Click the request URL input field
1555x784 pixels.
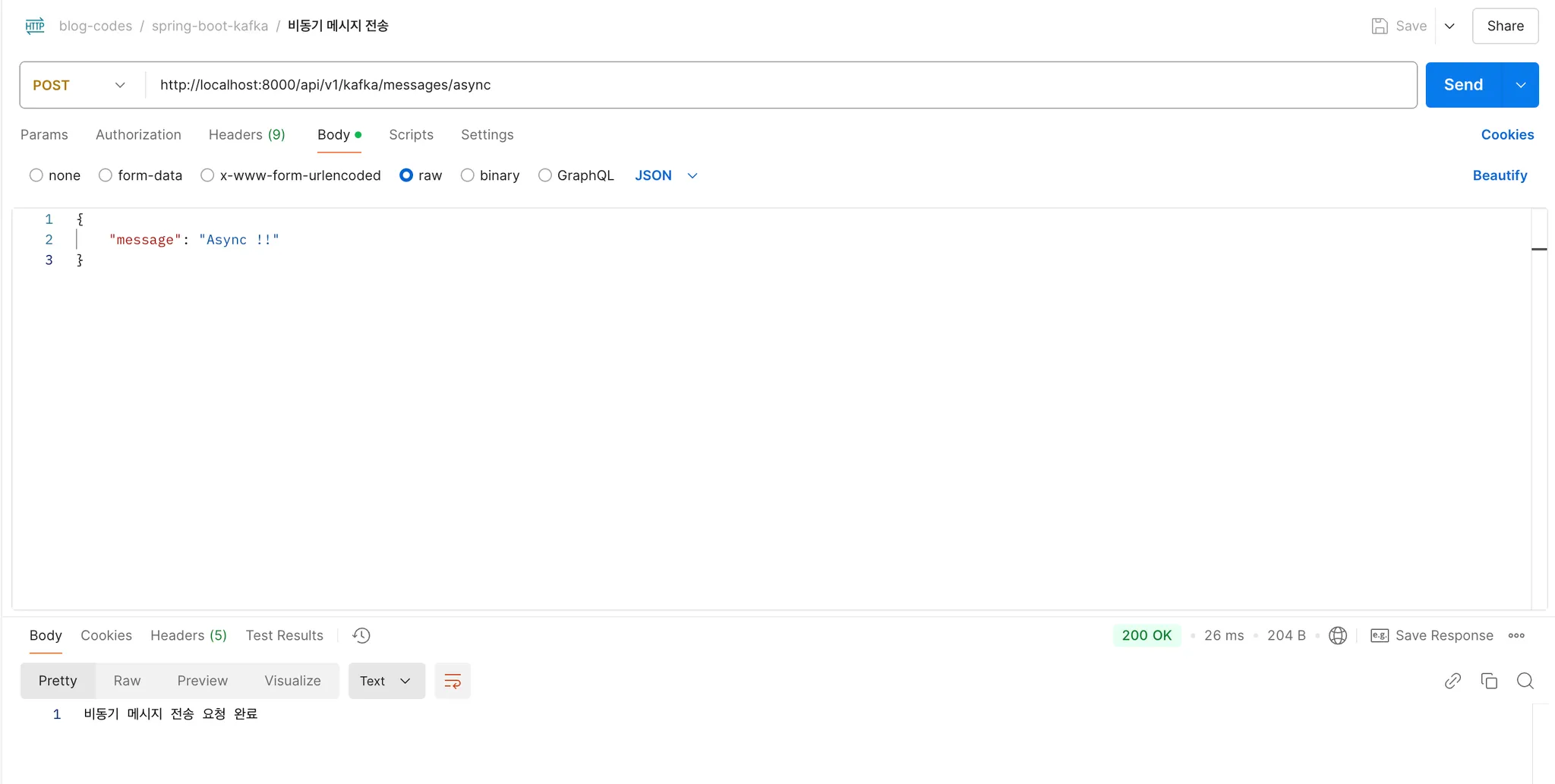pos(781,85)
